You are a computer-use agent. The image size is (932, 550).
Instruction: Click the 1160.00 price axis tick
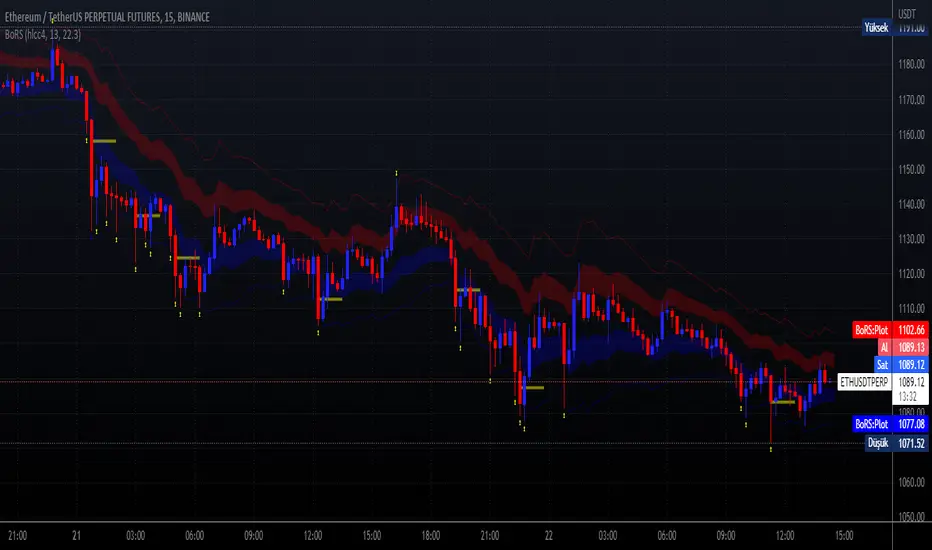[x=911, y=134]
